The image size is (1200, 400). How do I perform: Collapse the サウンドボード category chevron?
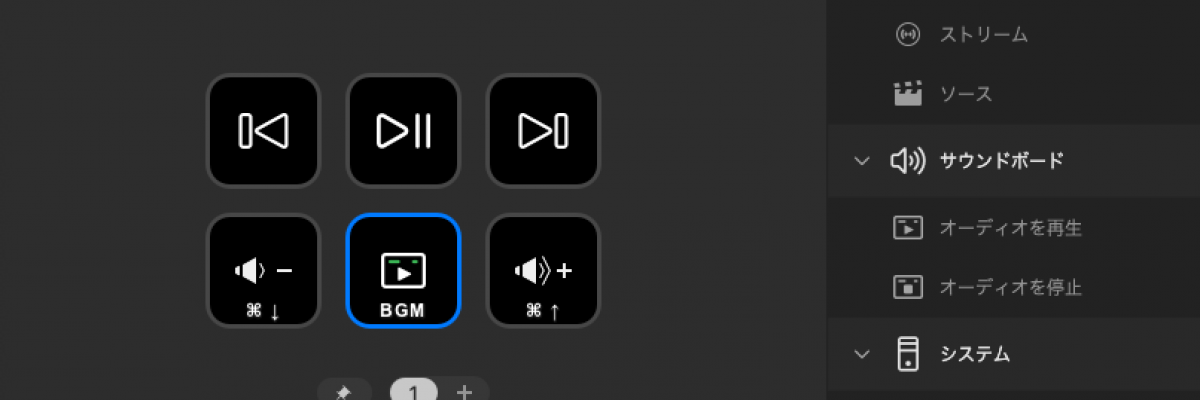(863, 160)
